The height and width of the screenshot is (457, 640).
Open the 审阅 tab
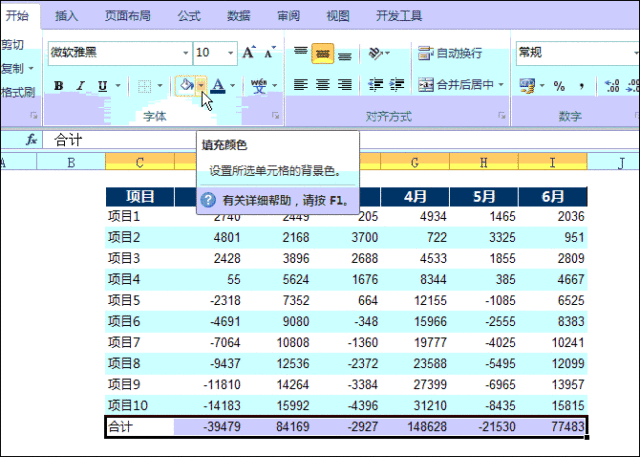click(289, 16)
